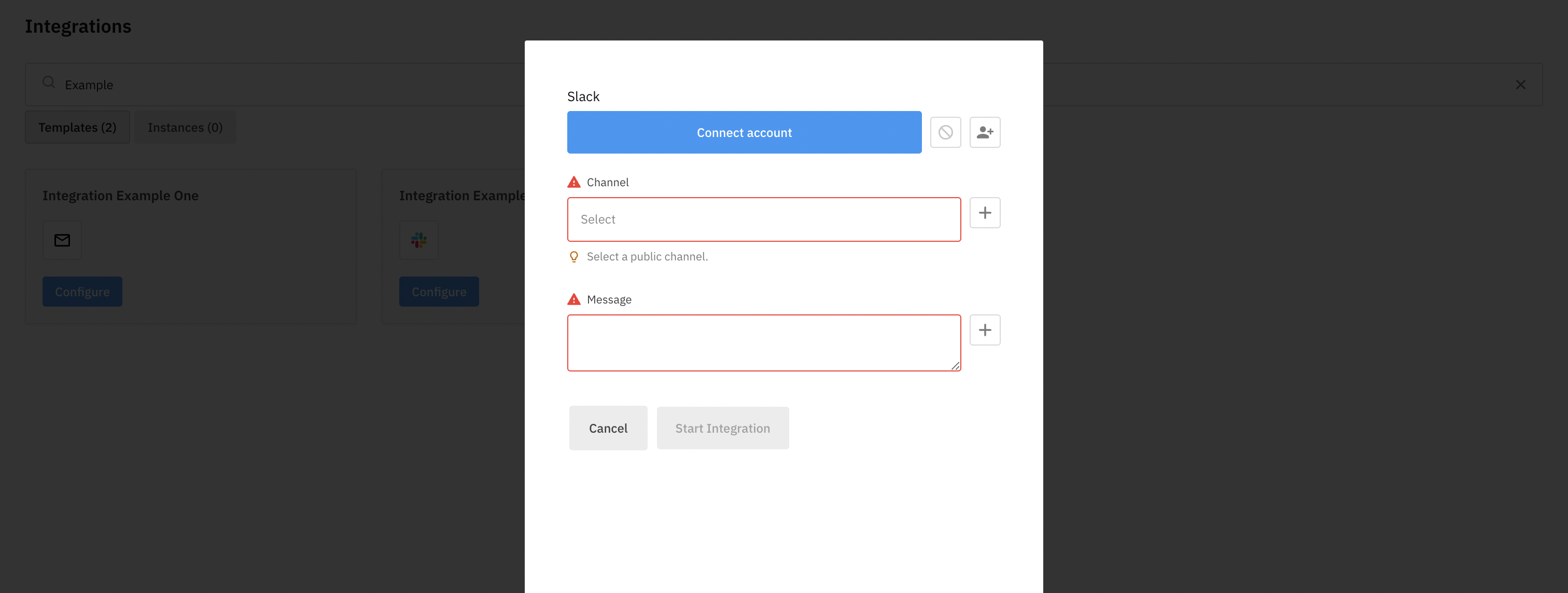Clear the search with the X icon
The width and height of the screenshot is (1568, 593).
[1520, 85]
